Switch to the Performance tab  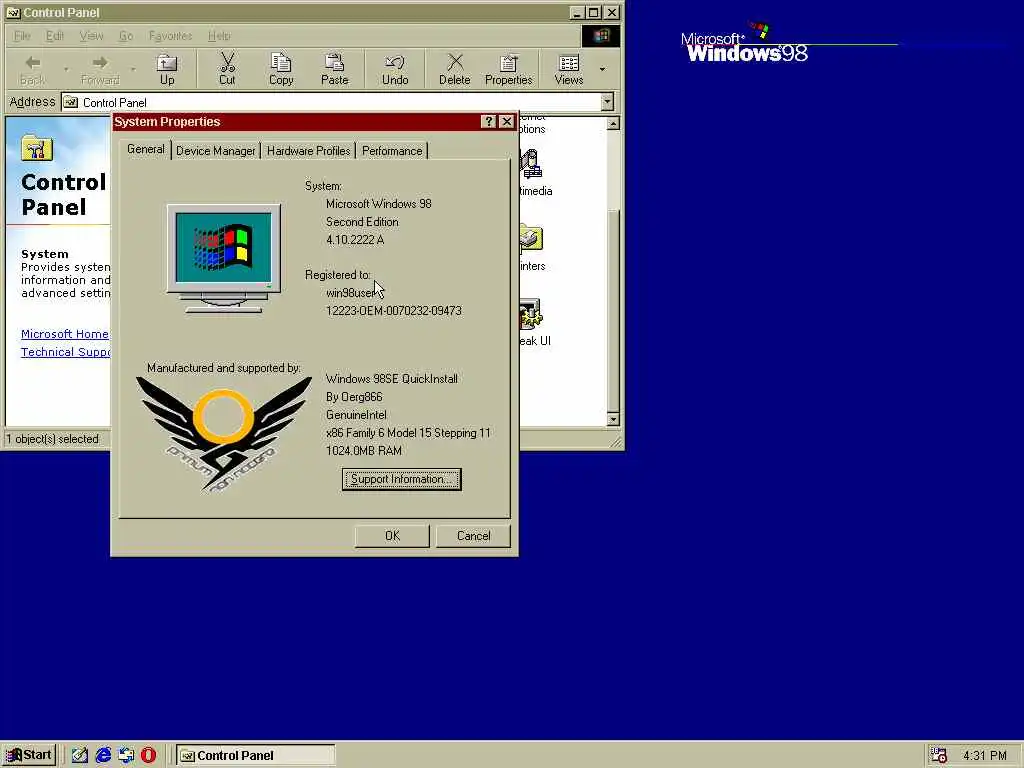click(392, 151)
